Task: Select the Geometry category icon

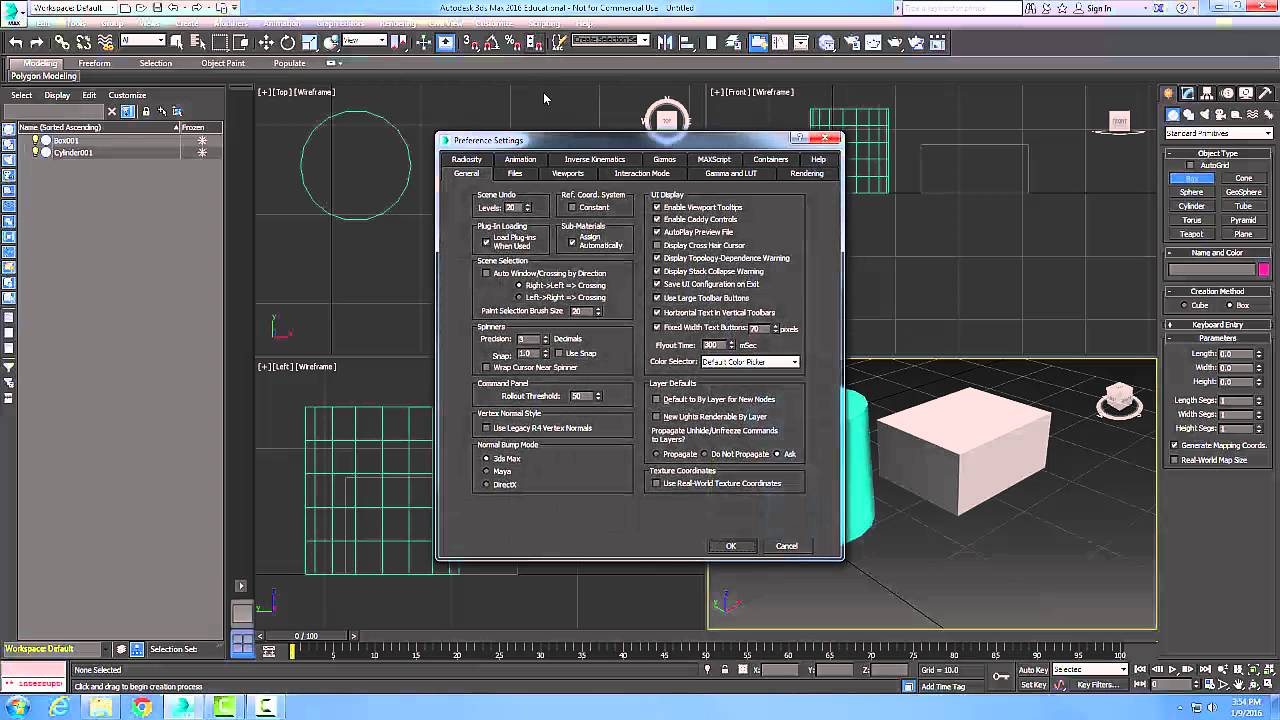Action: pyautogui.click(x=1174, y=114)
